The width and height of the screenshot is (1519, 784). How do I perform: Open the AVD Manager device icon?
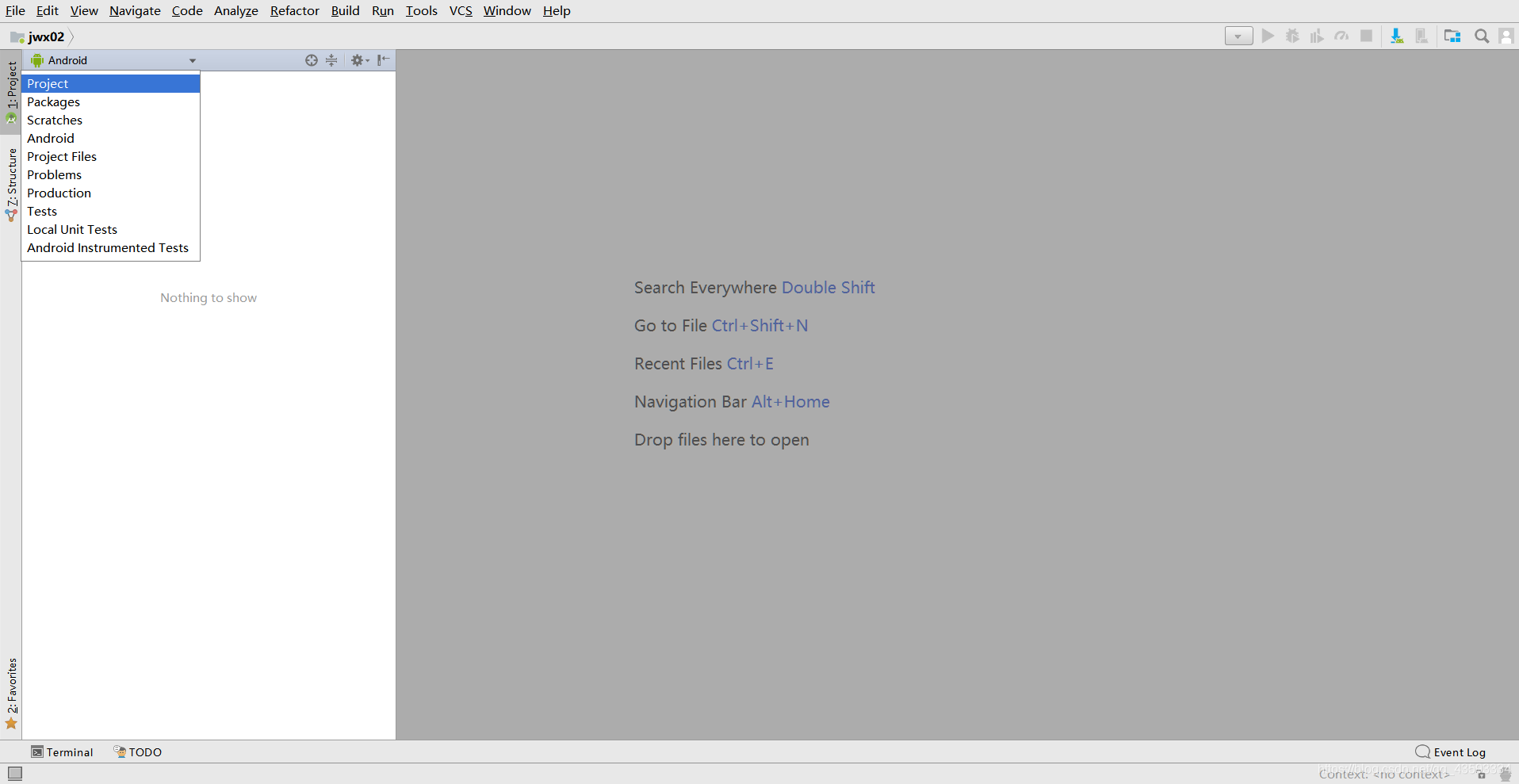pos(1421,36)
